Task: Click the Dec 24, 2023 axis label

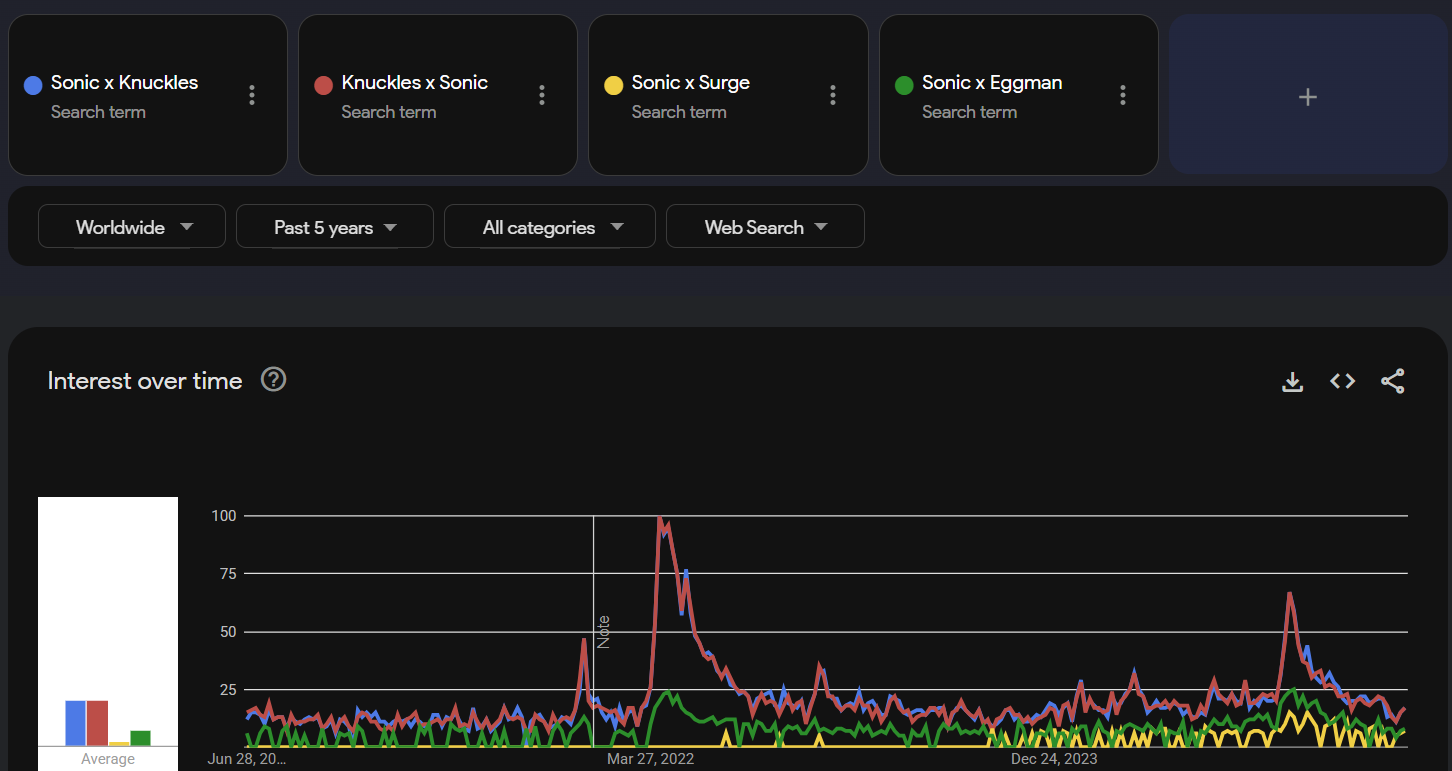Action: 1054,759
